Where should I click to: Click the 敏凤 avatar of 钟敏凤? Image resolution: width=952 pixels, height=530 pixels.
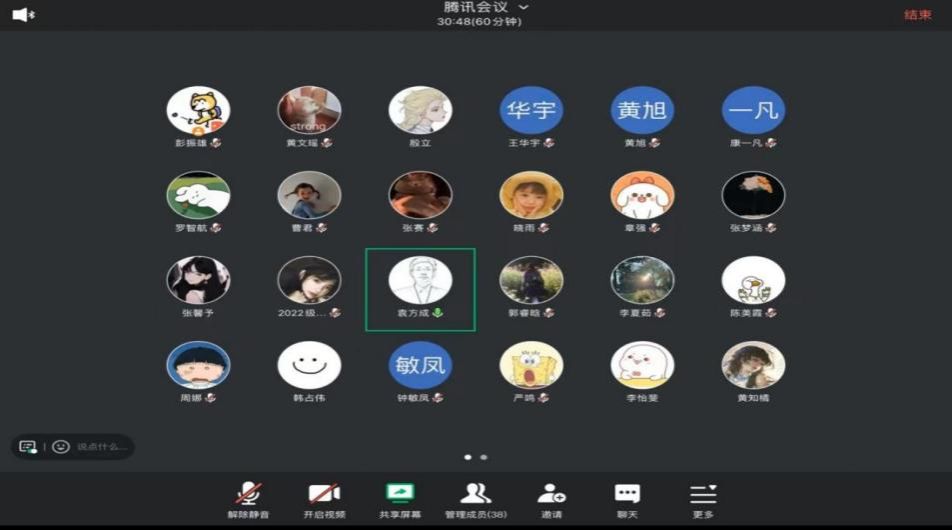click(420, 365)
